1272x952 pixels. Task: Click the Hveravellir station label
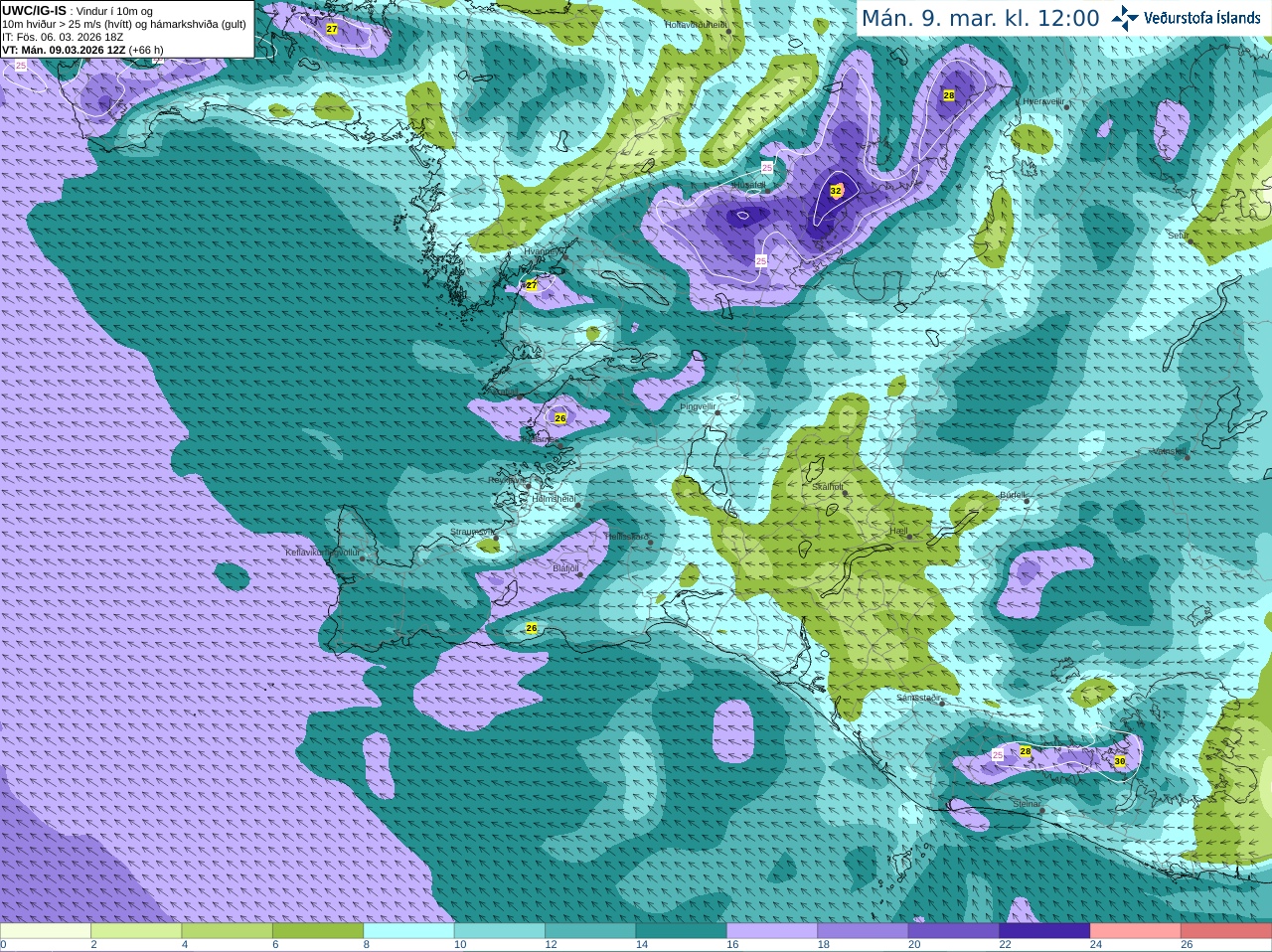point(1043,101)
